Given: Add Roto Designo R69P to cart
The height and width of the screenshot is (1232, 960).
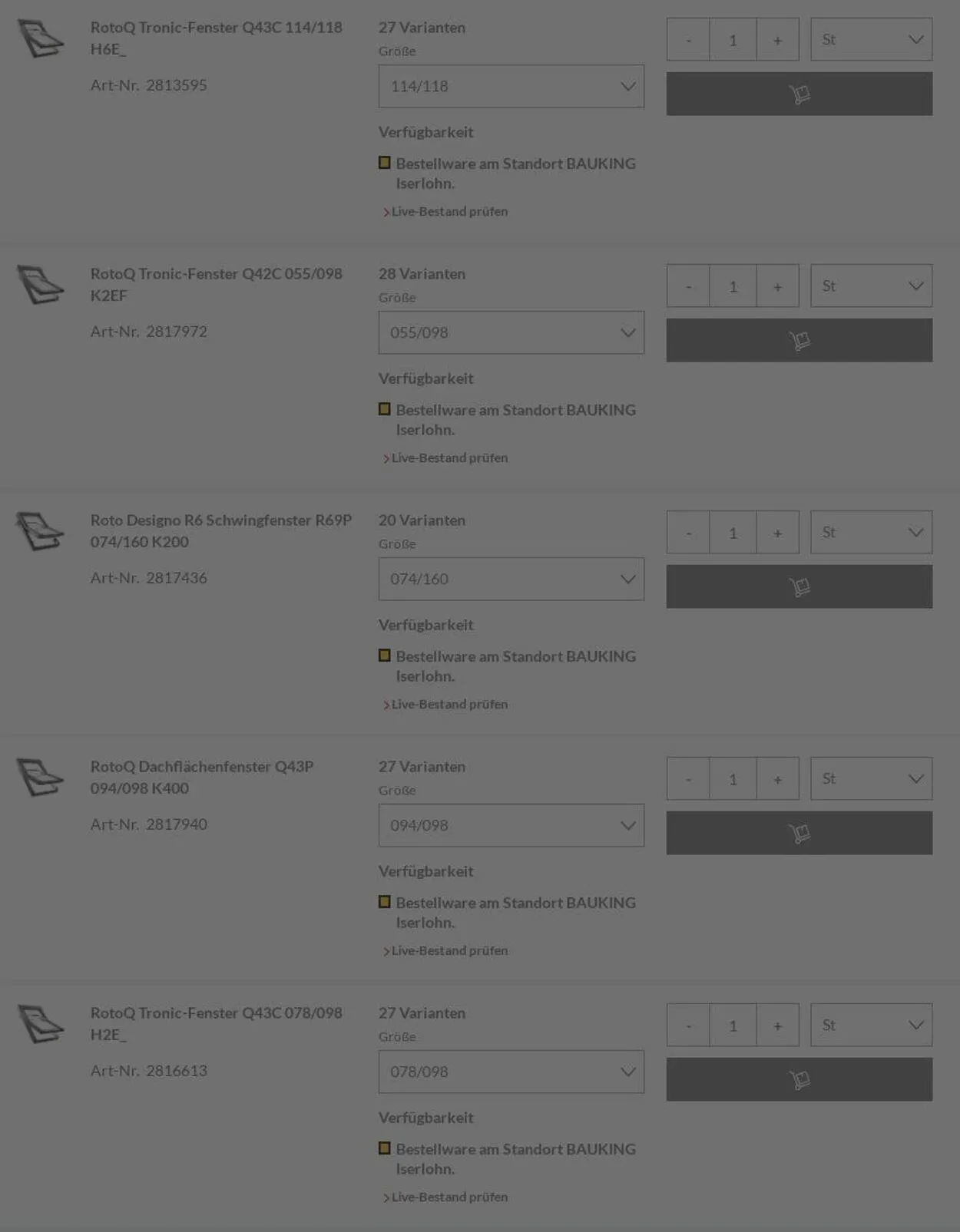Looking at the screenshot, I should click(799, 586).
